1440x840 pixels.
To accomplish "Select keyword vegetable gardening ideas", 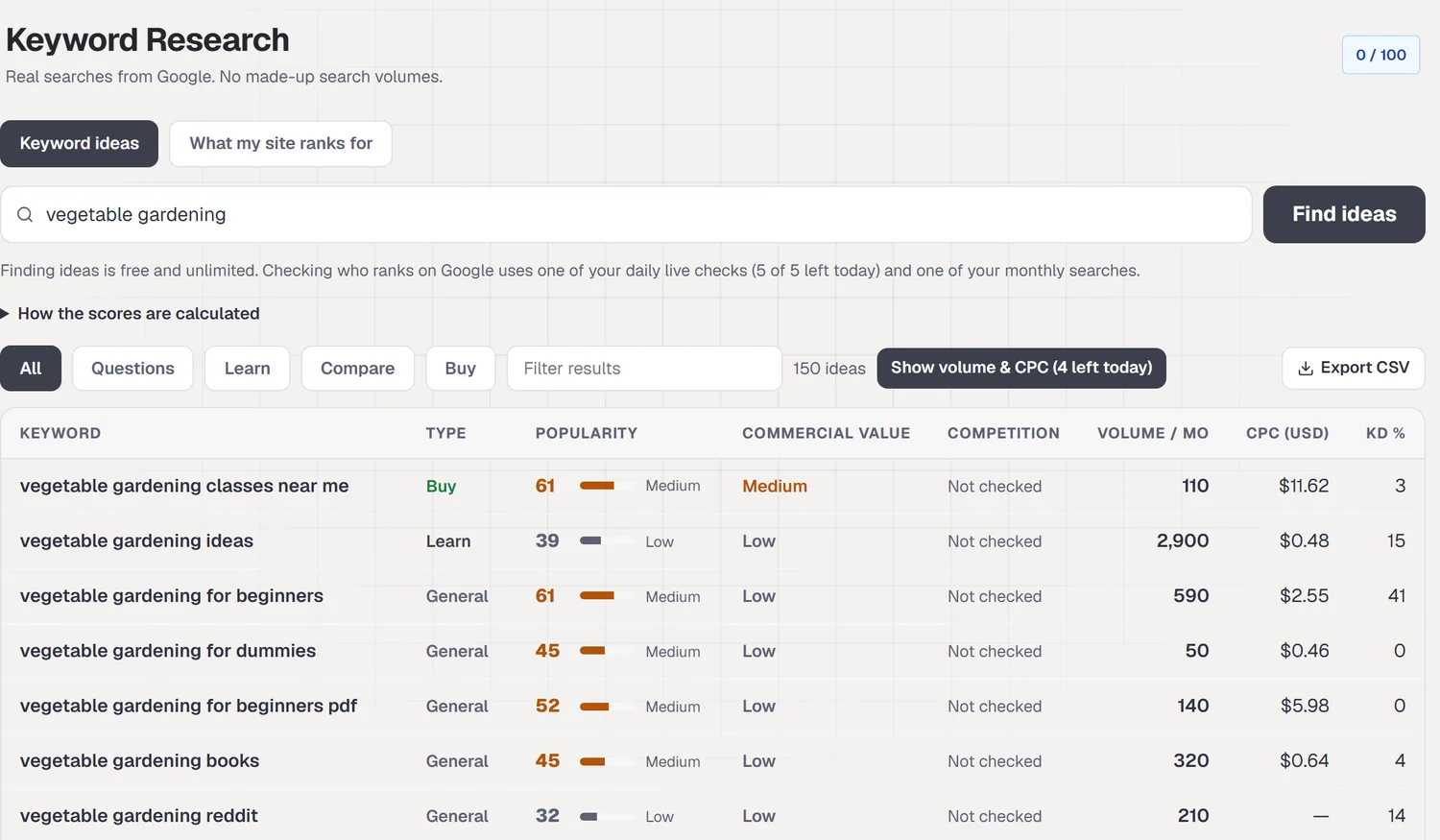I will coord(136,540).
